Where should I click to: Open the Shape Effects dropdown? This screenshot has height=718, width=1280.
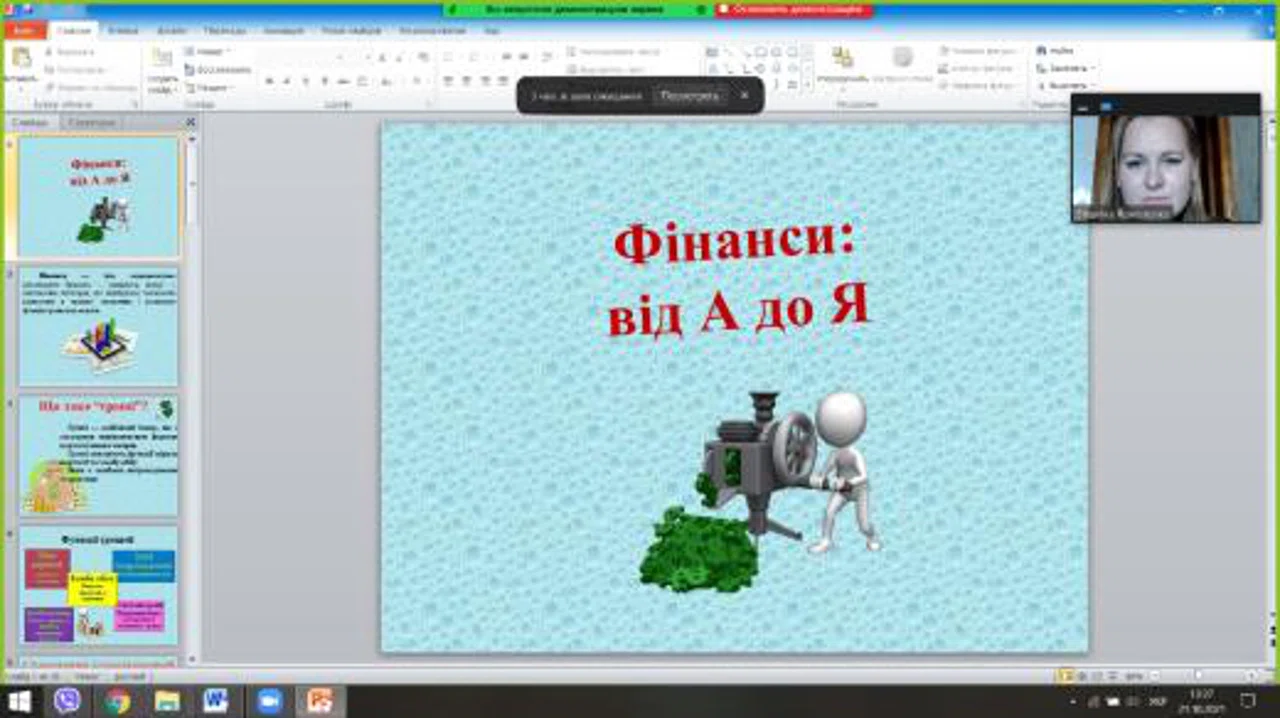pos(979,86)
